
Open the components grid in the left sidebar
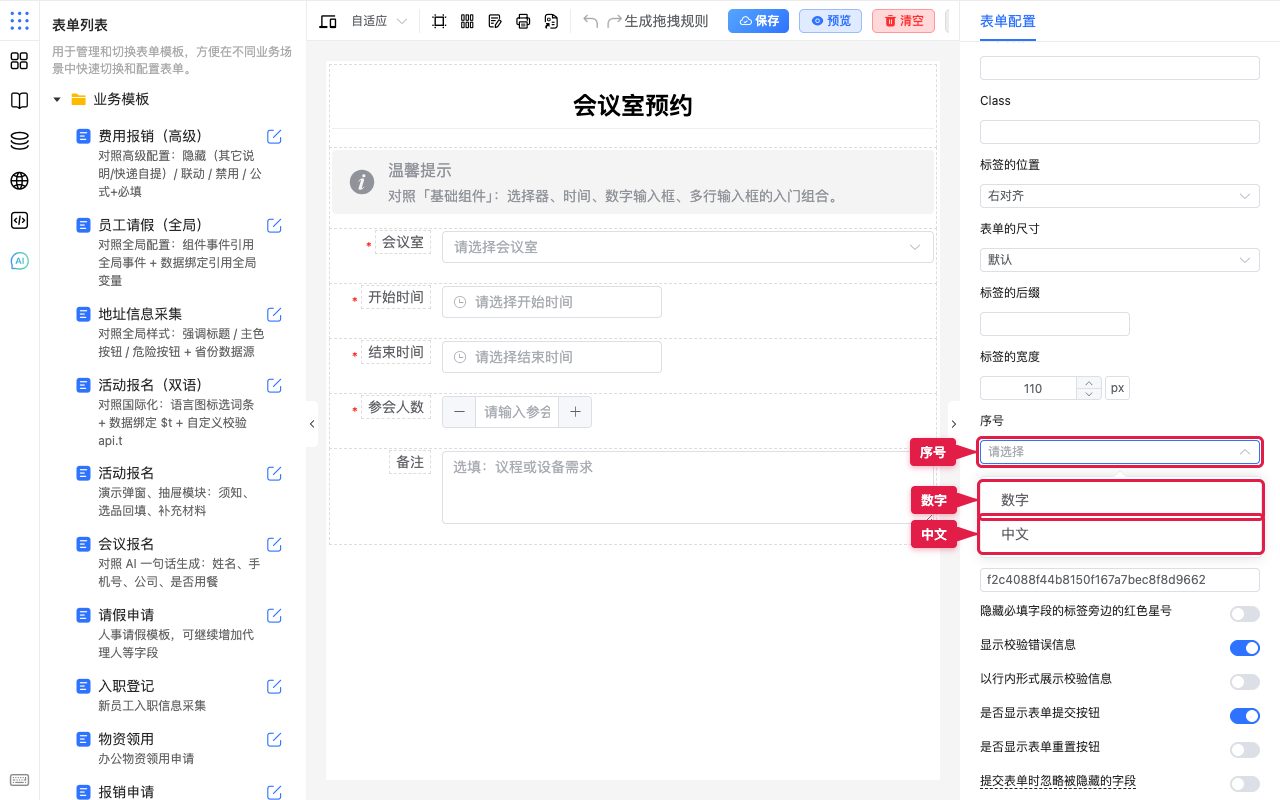19,61
